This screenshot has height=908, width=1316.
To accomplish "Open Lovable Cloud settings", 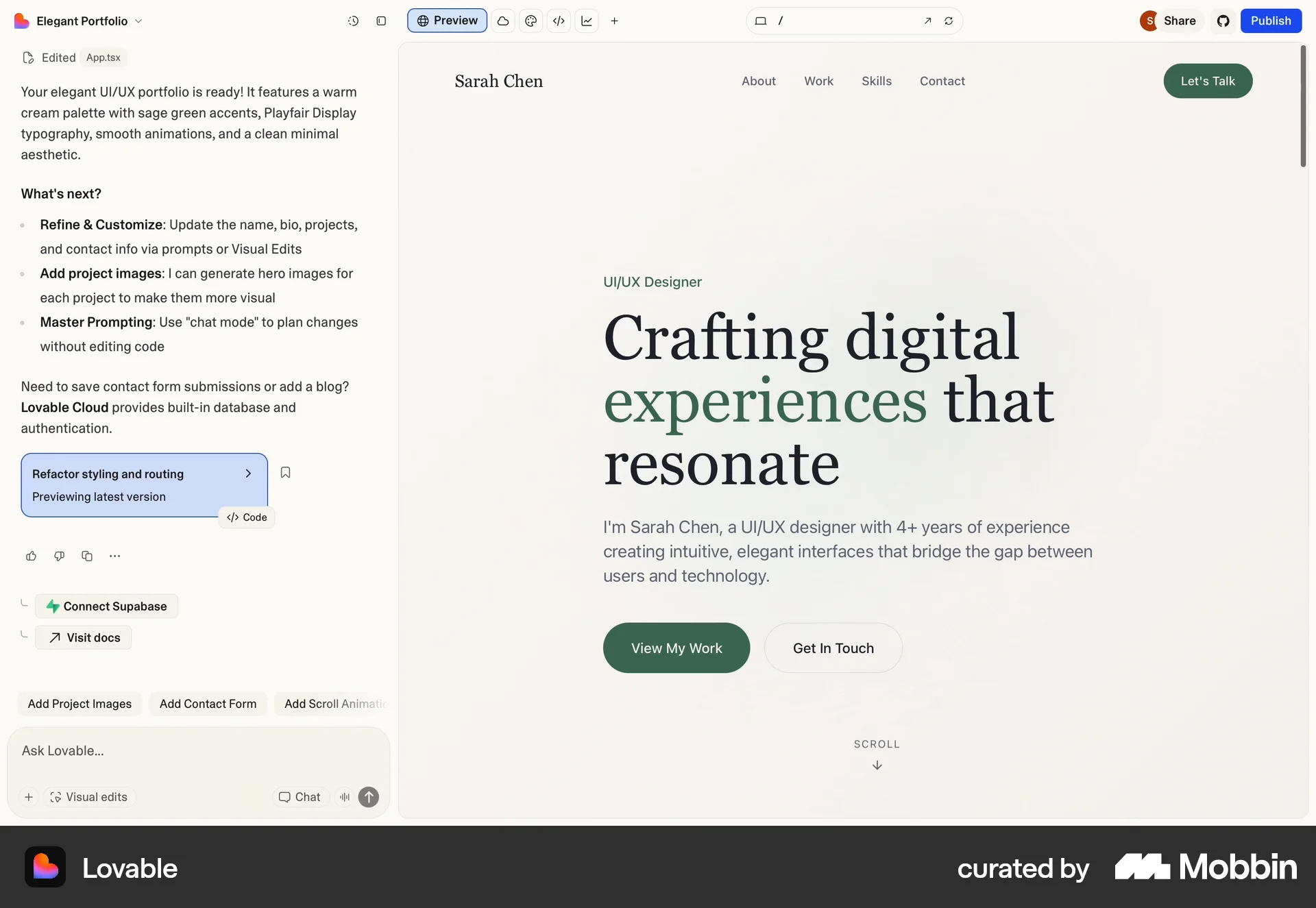I will click(x=503, y=21).
